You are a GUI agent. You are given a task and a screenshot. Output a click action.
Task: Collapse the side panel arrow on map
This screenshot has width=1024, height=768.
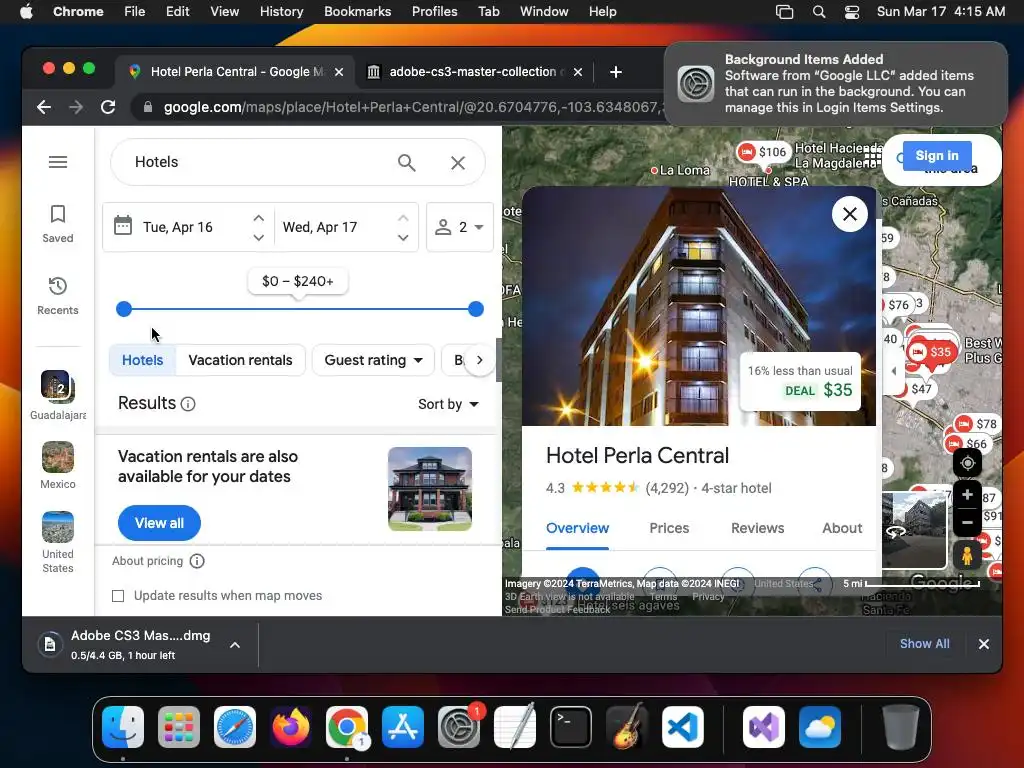[893, 371]
